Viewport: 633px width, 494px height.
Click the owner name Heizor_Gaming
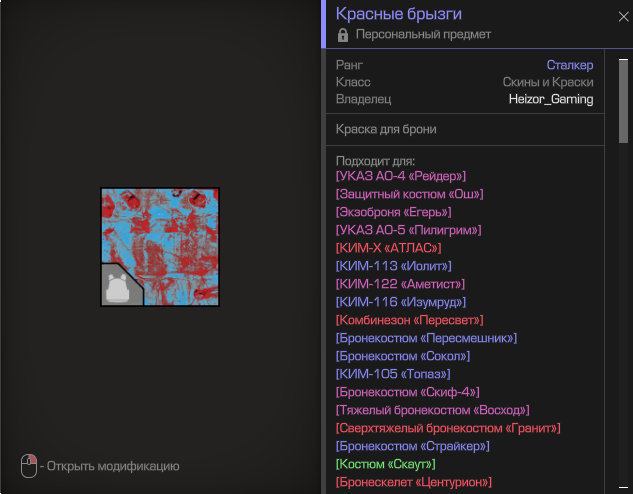tap(551, 99)
